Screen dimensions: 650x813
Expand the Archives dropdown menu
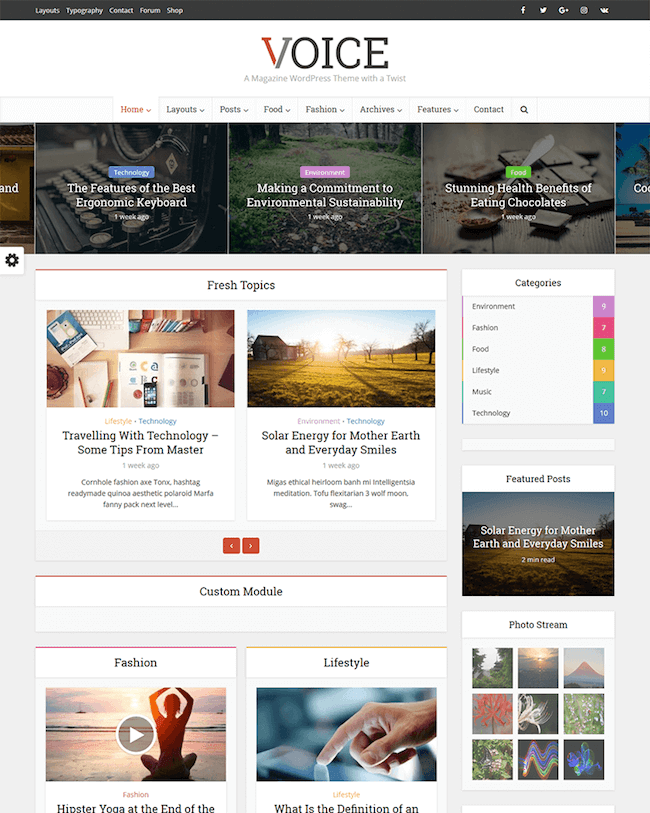point(381,109)
